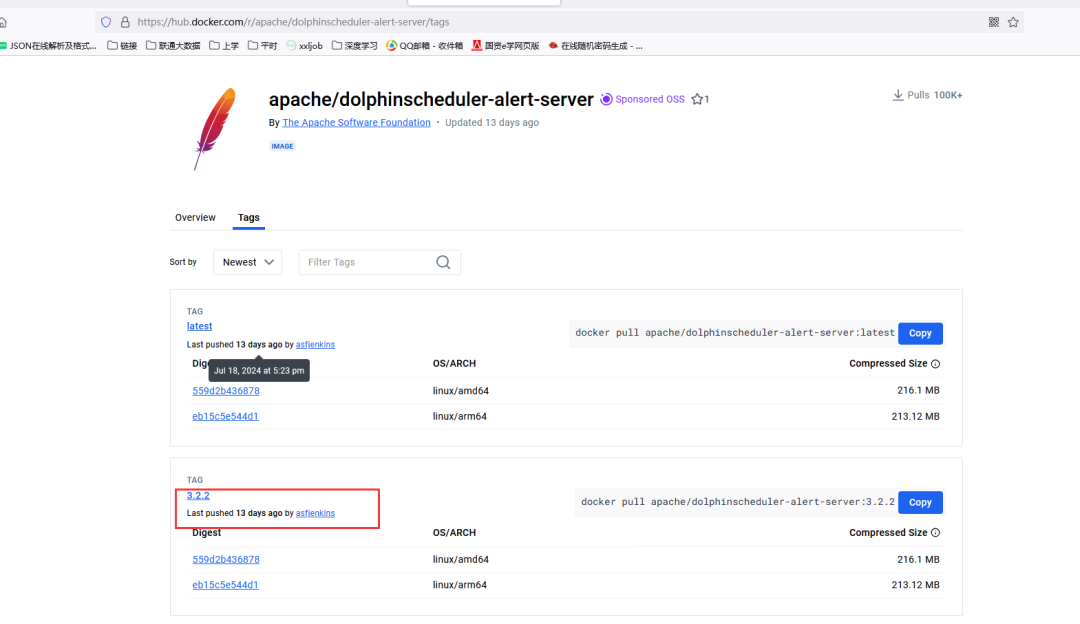Click 216.1 MB size in latest tag
This screenshot has height=624, width=1080.
coord(918,390)
